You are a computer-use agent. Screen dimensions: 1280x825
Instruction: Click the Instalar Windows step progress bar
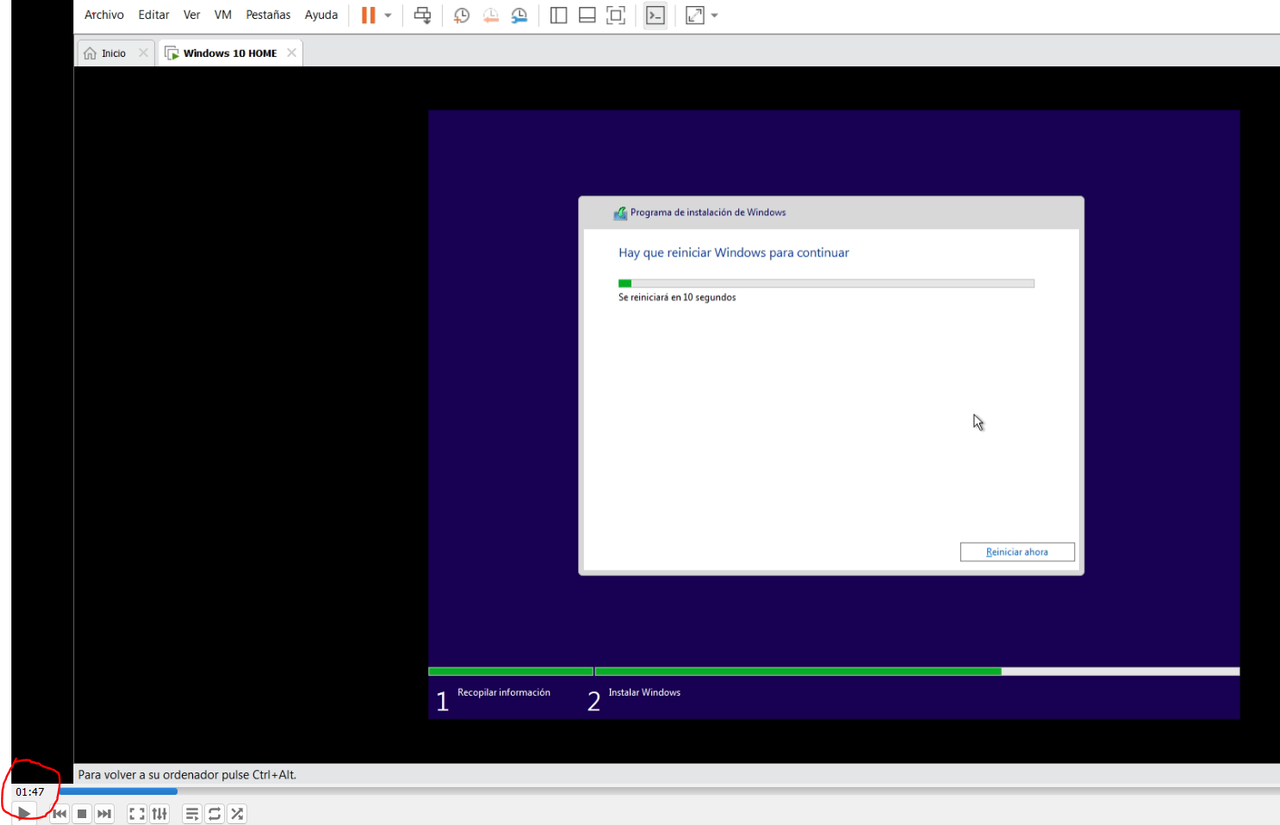[x=917, y=671]
